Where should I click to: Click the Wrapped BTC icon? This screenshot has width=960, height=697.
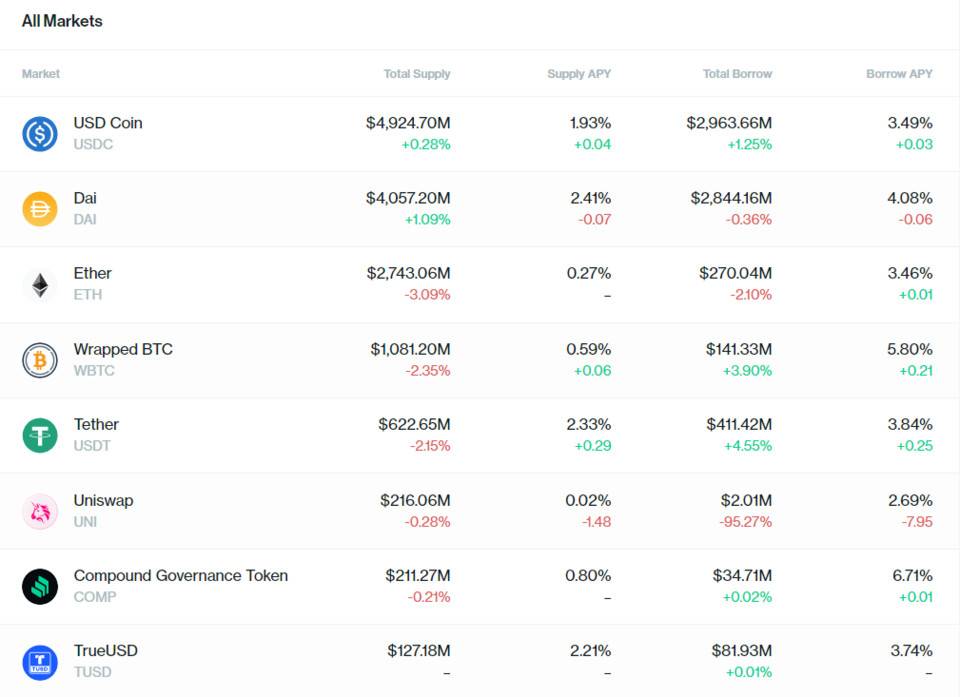pos(40,360)
